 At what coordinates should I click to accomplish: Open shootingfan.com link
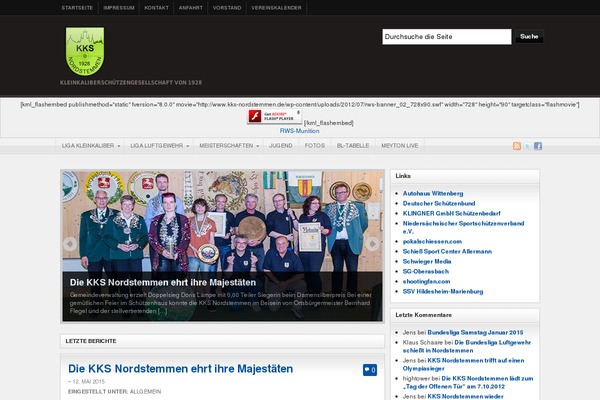pyautogui.click(x=426, y=281)
